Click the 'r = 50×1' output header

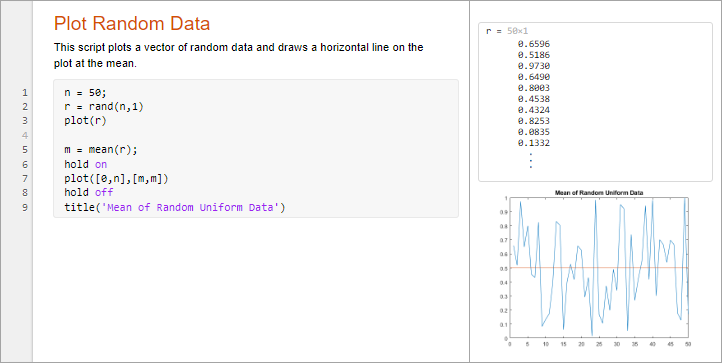click(507, 31)
